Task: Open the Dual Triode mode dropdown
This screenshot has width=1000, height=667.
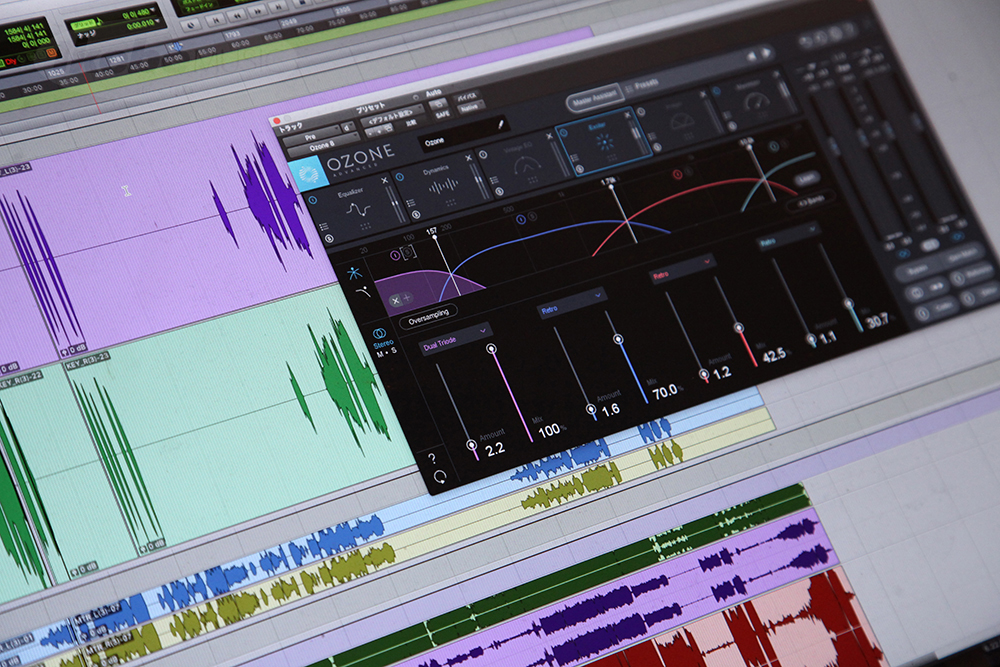Action: point(456,337)
